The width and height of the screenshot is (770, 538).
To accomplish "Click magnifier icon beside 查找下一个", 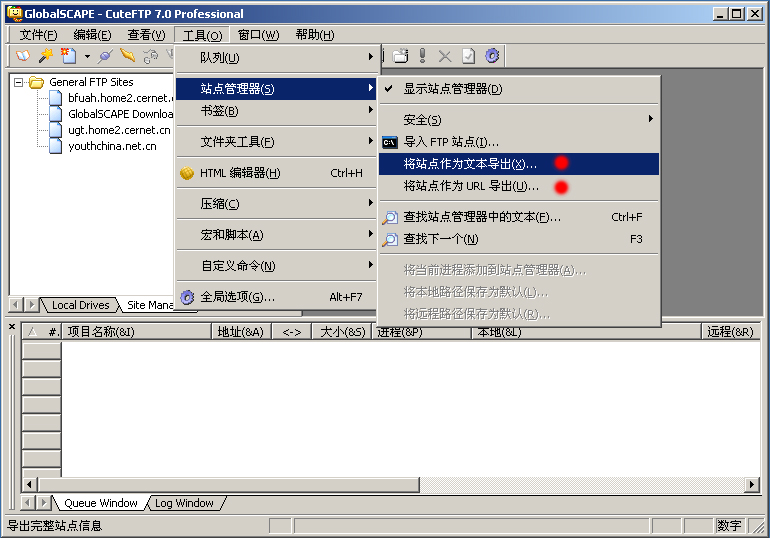I will 390,240.
